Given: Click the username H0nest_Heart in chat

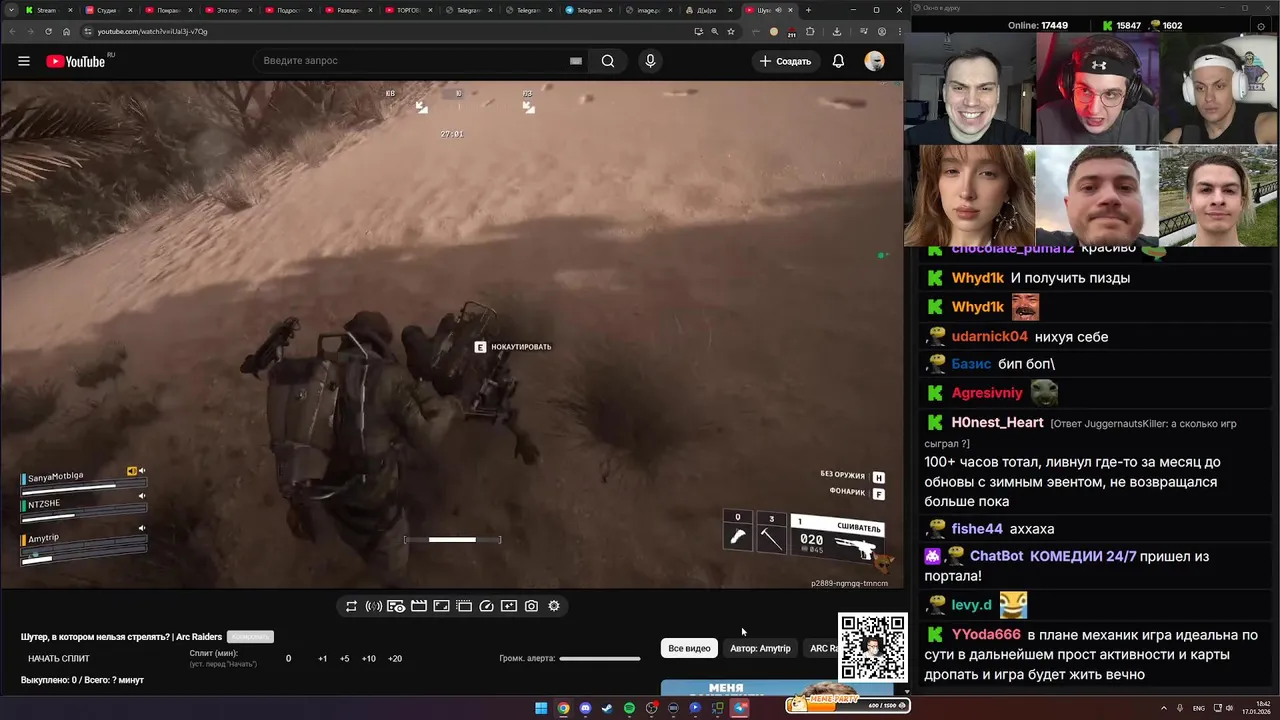Looking at the screenshot, I should point(997,422).
